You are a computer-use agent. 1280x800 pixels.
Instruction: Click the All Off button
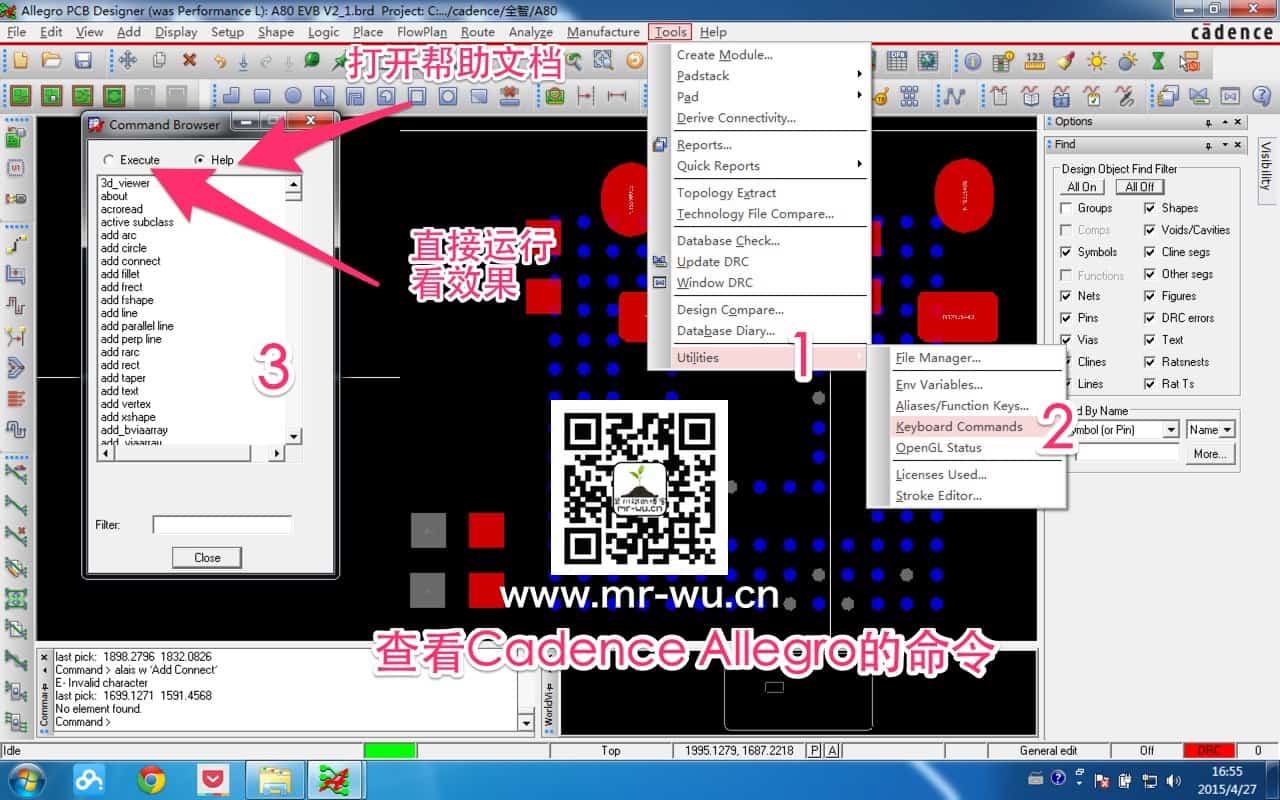click(1139, 187)
